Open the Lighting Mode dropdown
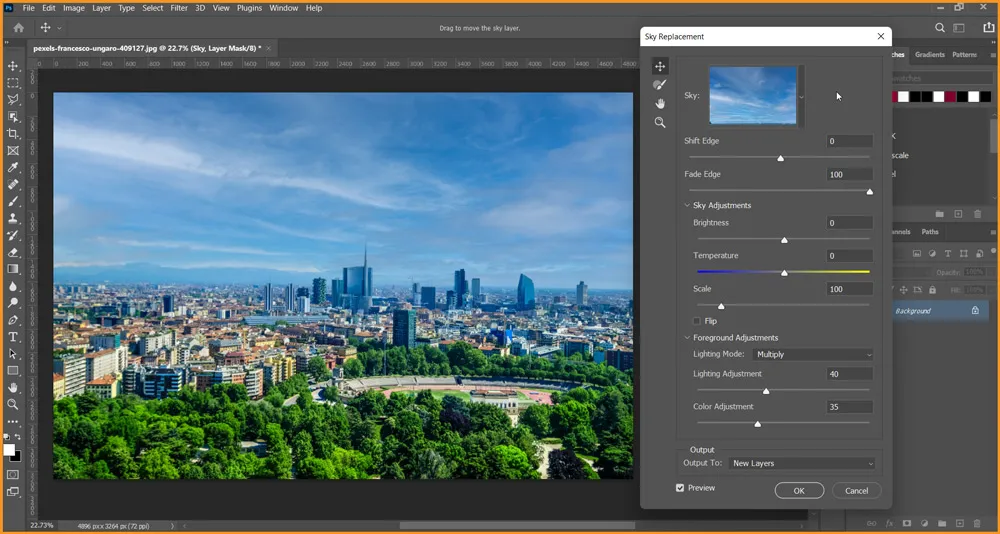The width and height of the screenshot is (1000, 534). click(x=813, y=354)
